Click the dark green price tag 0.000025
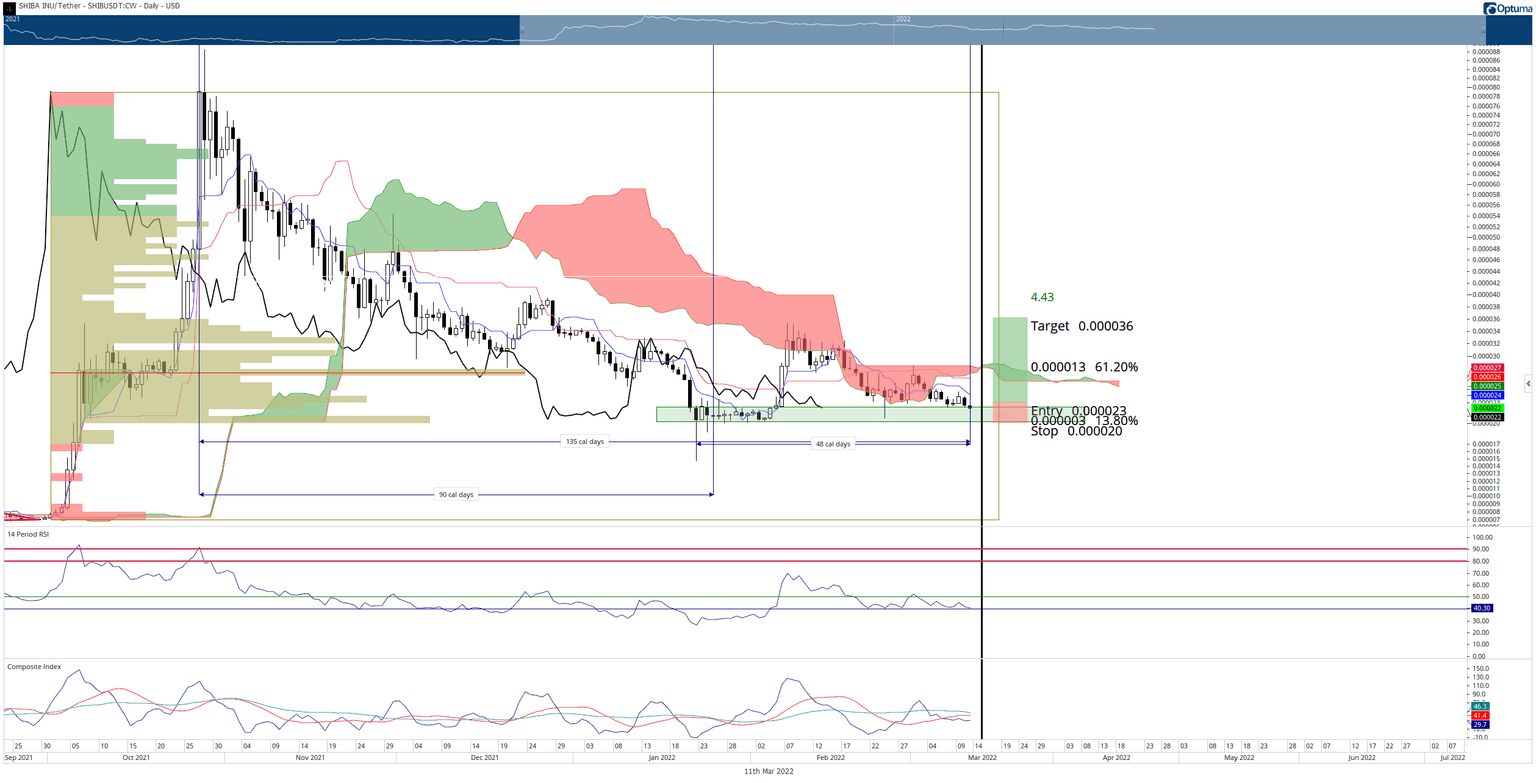Image resolution: width=1536 pixels, height=783 pixels. [1486, 386]
